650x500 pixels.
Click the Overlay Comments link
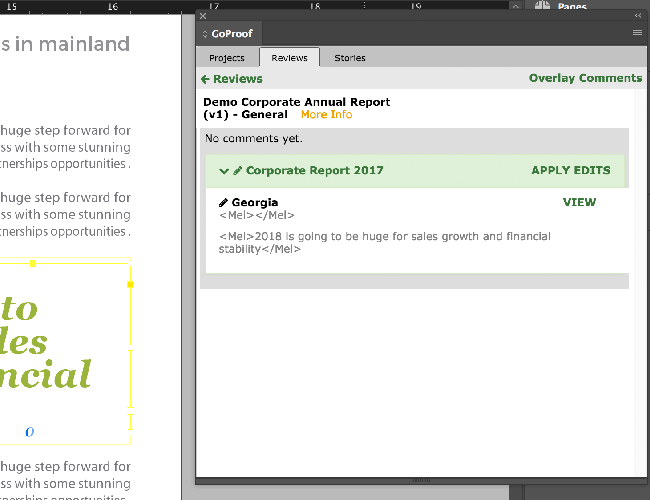[x=585, y=78]
